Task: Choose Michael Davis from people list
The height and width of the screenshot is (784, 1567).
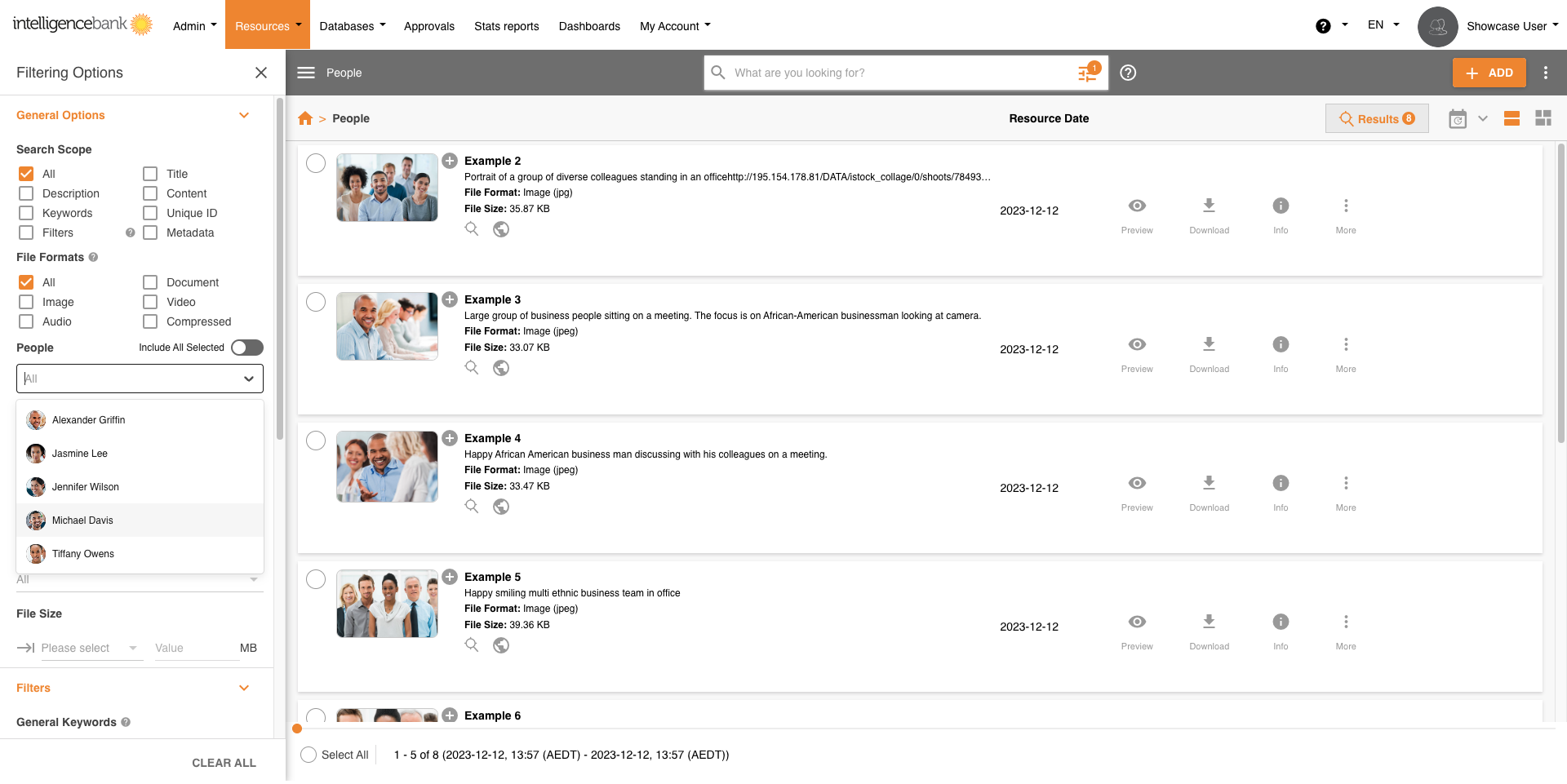Action: (x=140, y=520)
